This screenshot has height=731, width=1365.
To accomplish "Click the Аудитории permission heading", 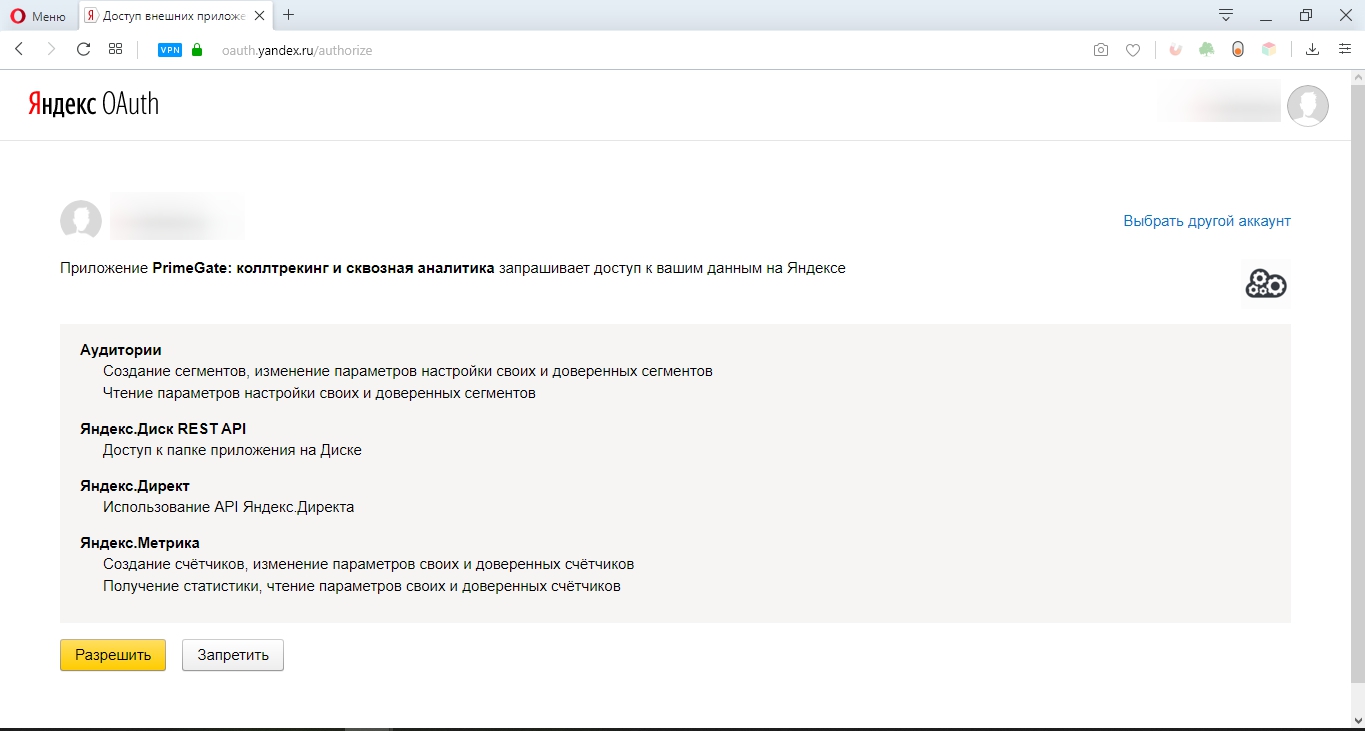I will tap(121, 349).
